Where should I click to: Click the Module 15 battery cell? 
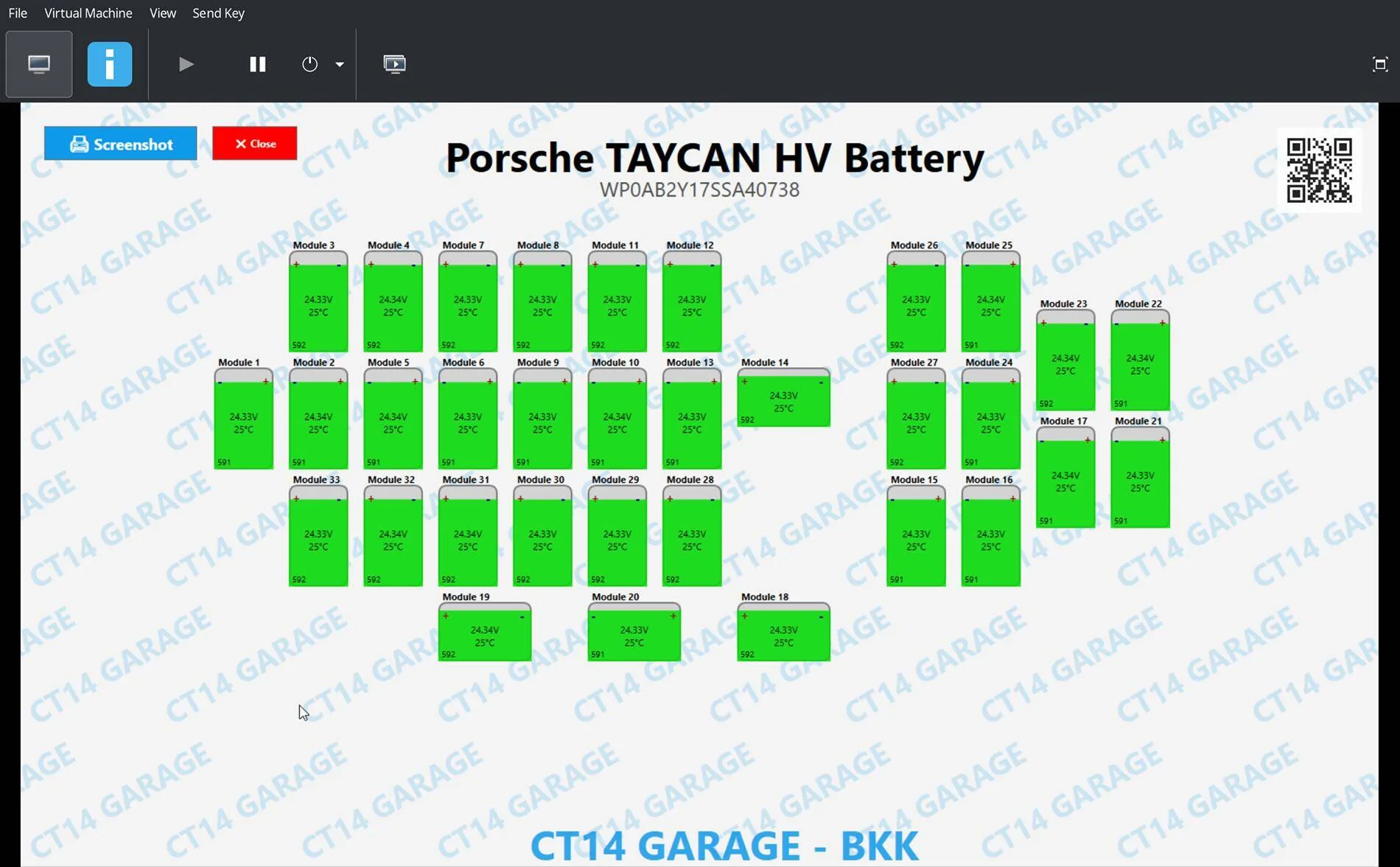click(916, 536)
